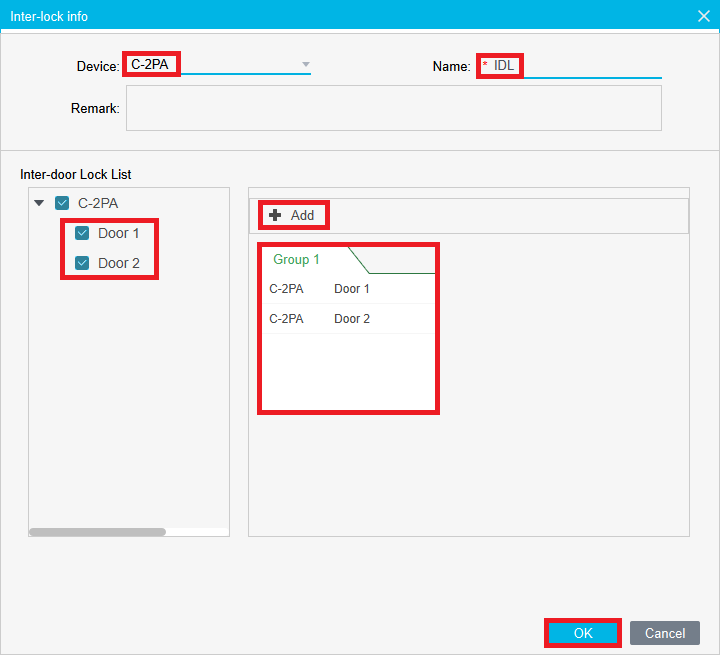Toggle the C-2PA device checkbox

point(62,203)
